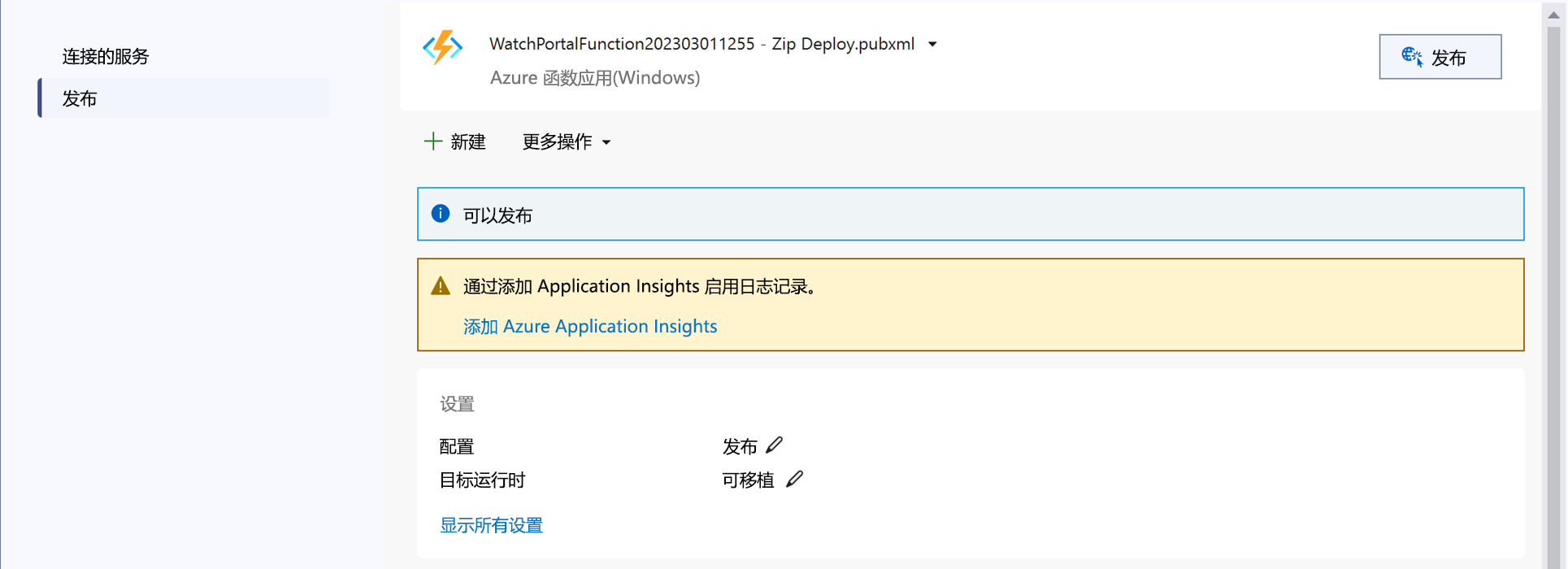Click the green plus icon next to 新建
The image size is (1568, 569).
click(x=433, y=141)
